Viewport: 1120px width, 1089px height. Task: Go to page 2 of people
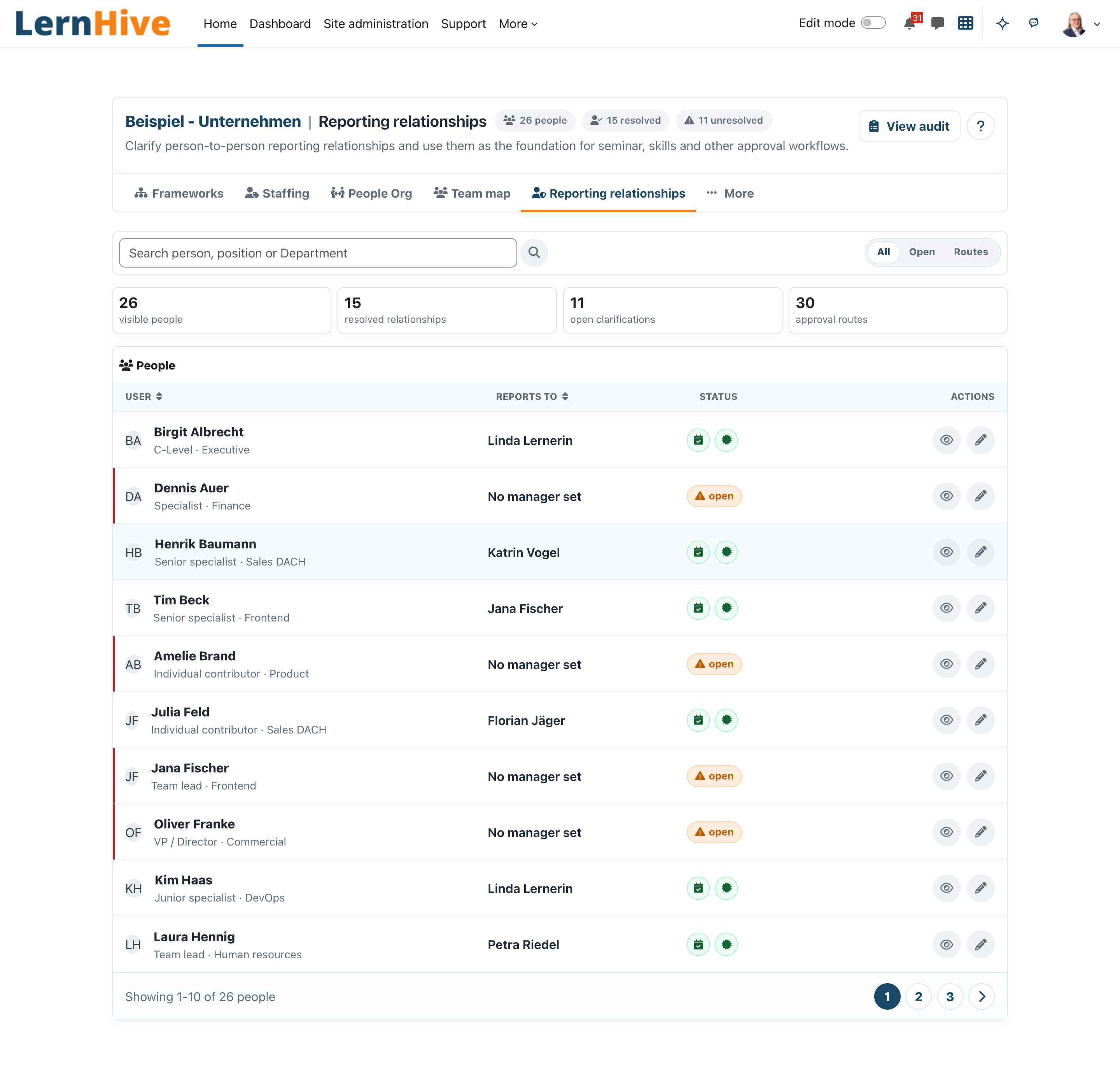tap(918, 997)
